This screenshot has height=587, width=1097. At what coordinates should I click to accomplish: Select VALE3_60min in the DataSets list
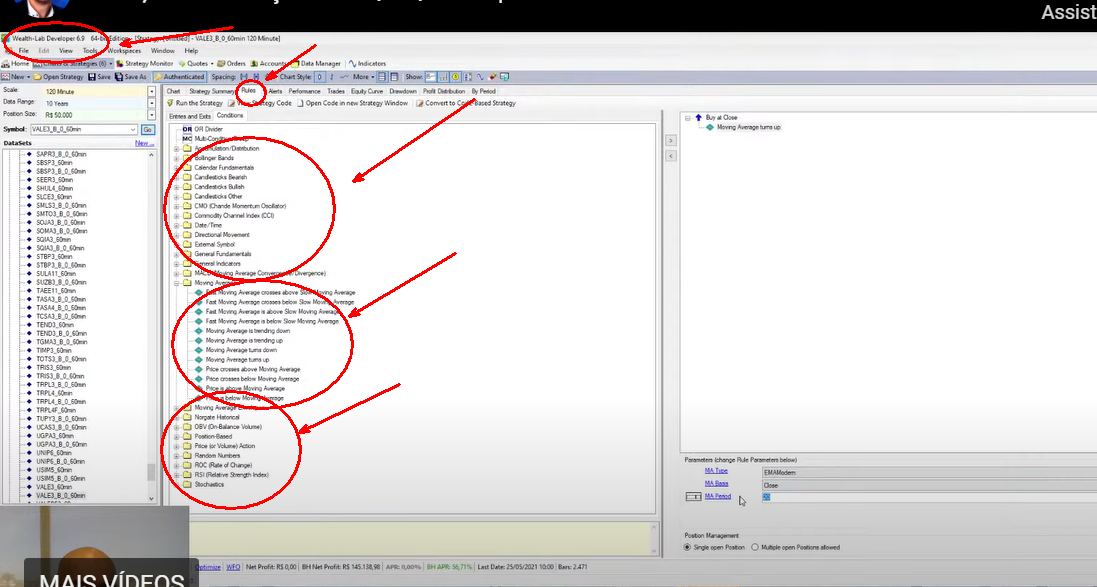pyautogui.click(x=54, y=487)
